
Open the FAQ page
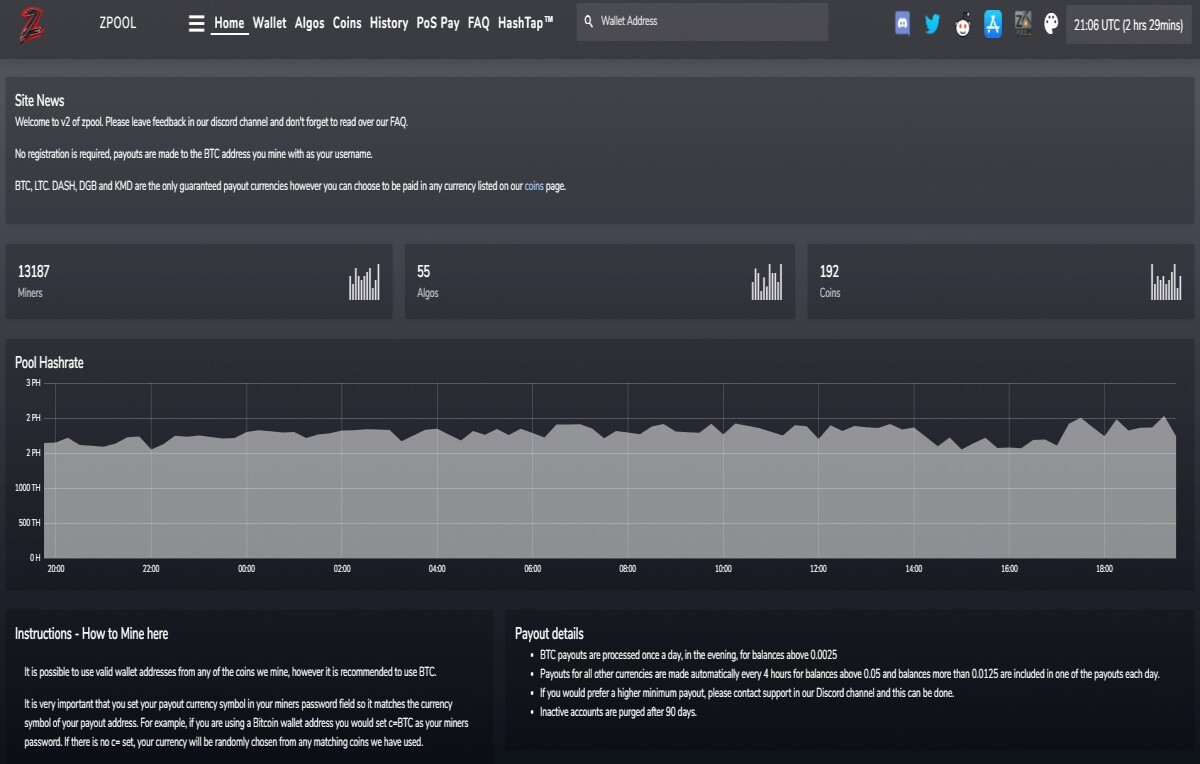(478, 23)
